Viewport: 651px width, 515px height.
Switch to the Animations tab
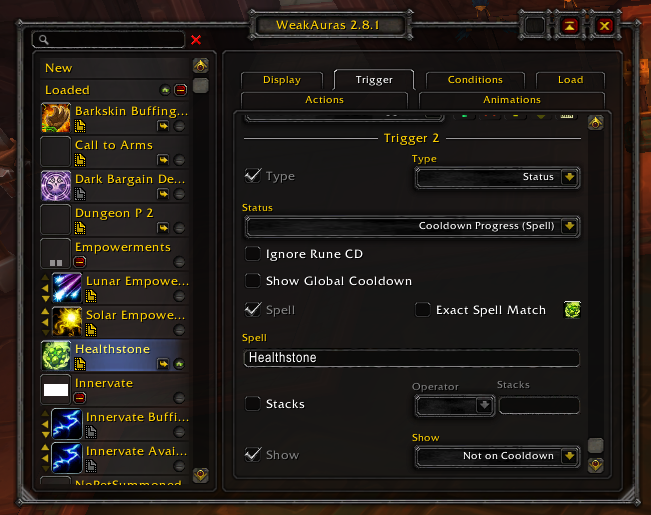tap(512, 100)
